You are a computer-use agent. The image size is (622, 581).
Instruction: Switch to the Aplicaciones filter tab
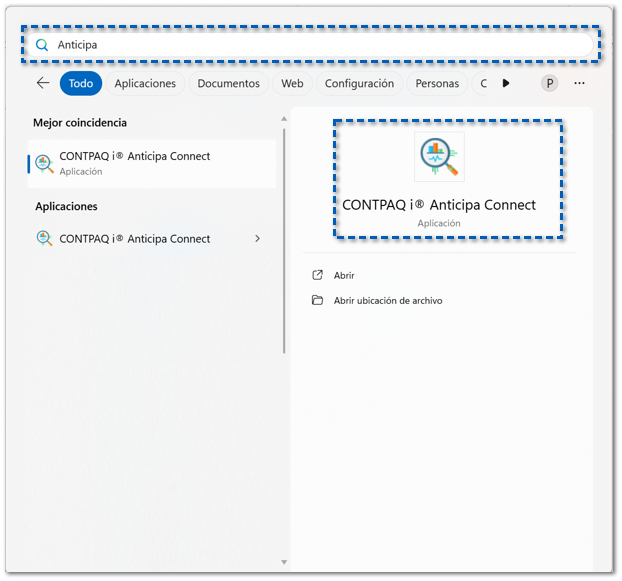(x=145, y=83)
